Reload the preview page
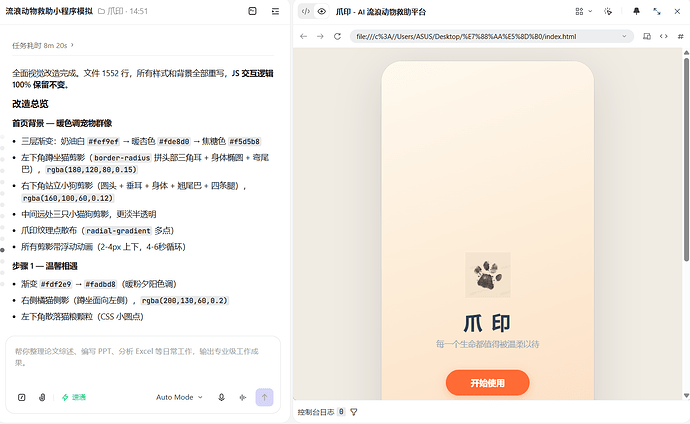 (x=338, y=37)
